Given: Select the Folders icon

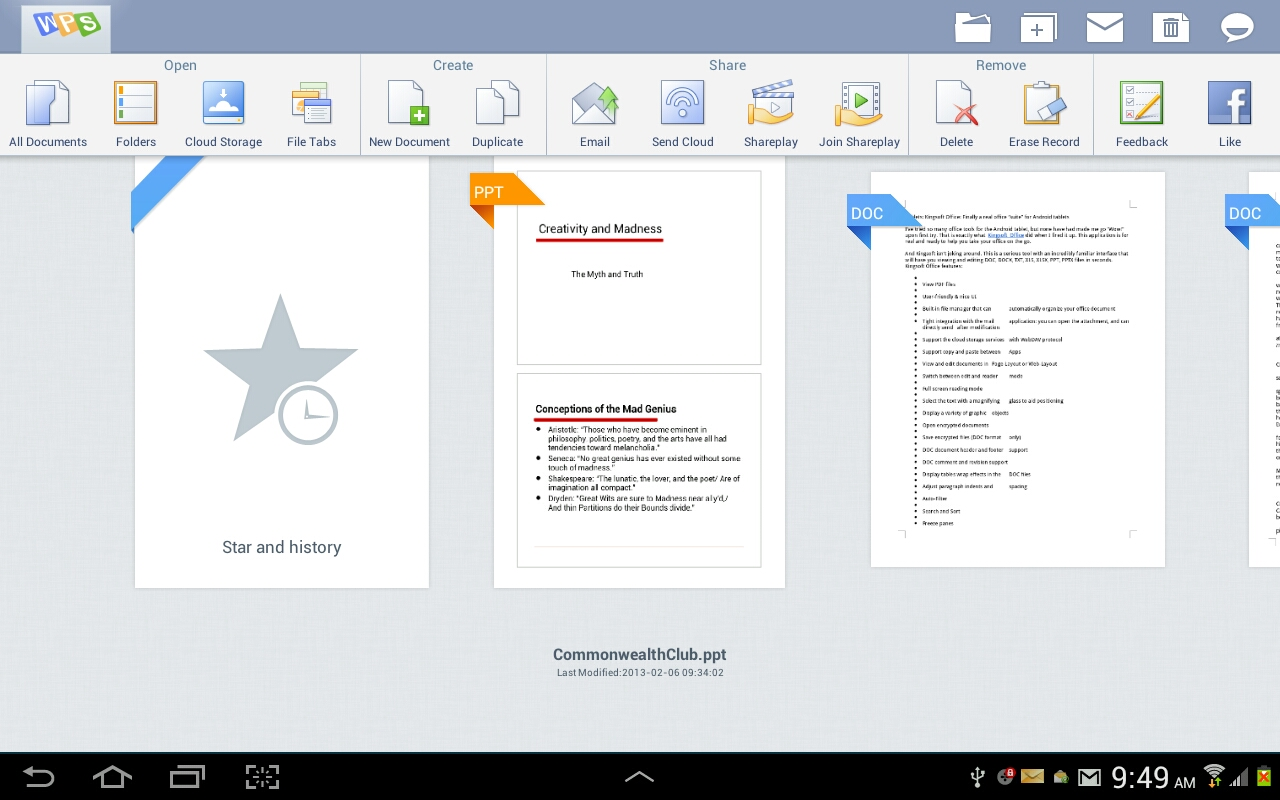Looking at the screenshot, I should click(135, 110).
